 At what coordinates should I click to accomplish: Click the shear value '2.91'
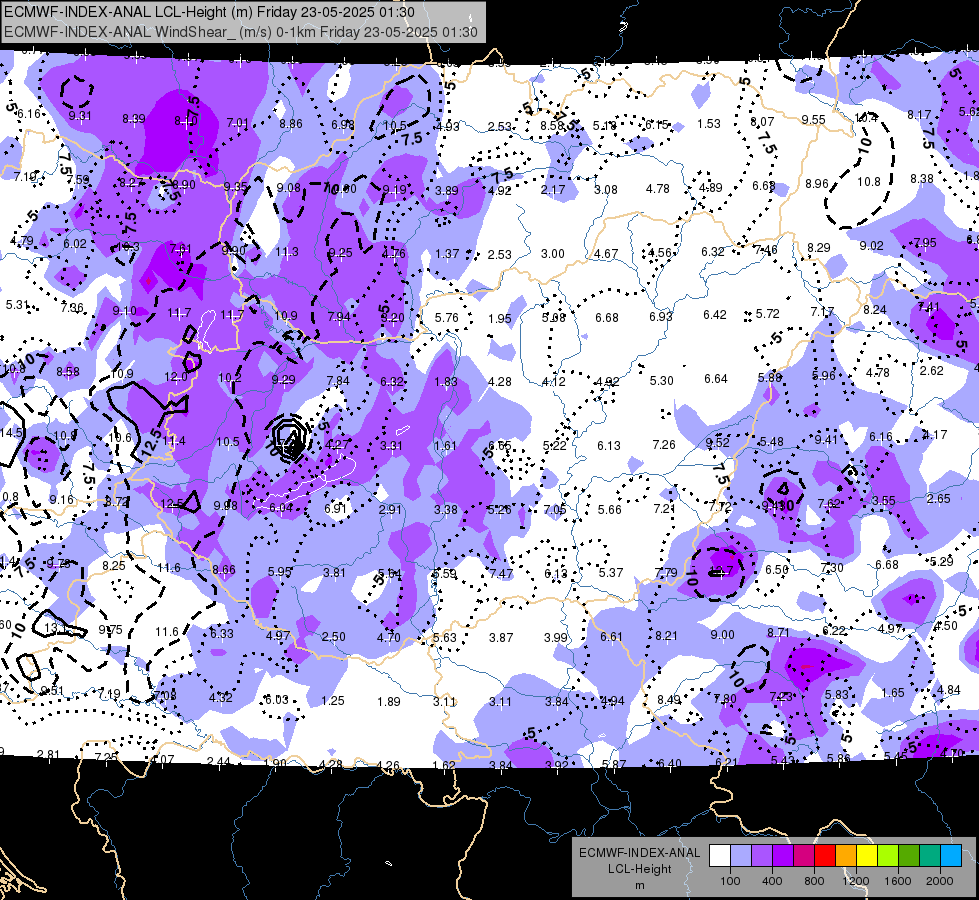tap(390, 510)
